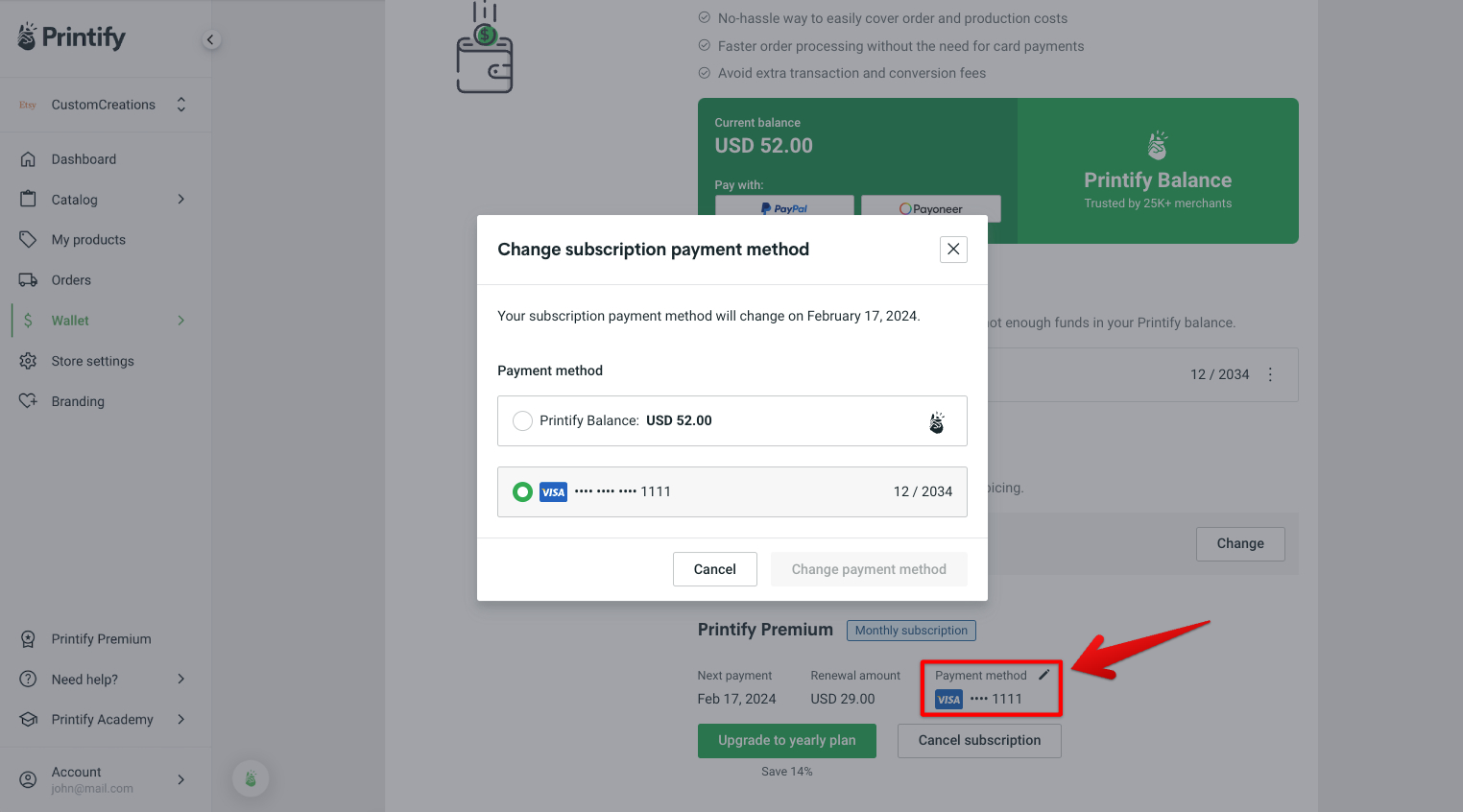Select the Printify Balance payment option
This screenshot has height=812, width=1463.
(522, 420)
